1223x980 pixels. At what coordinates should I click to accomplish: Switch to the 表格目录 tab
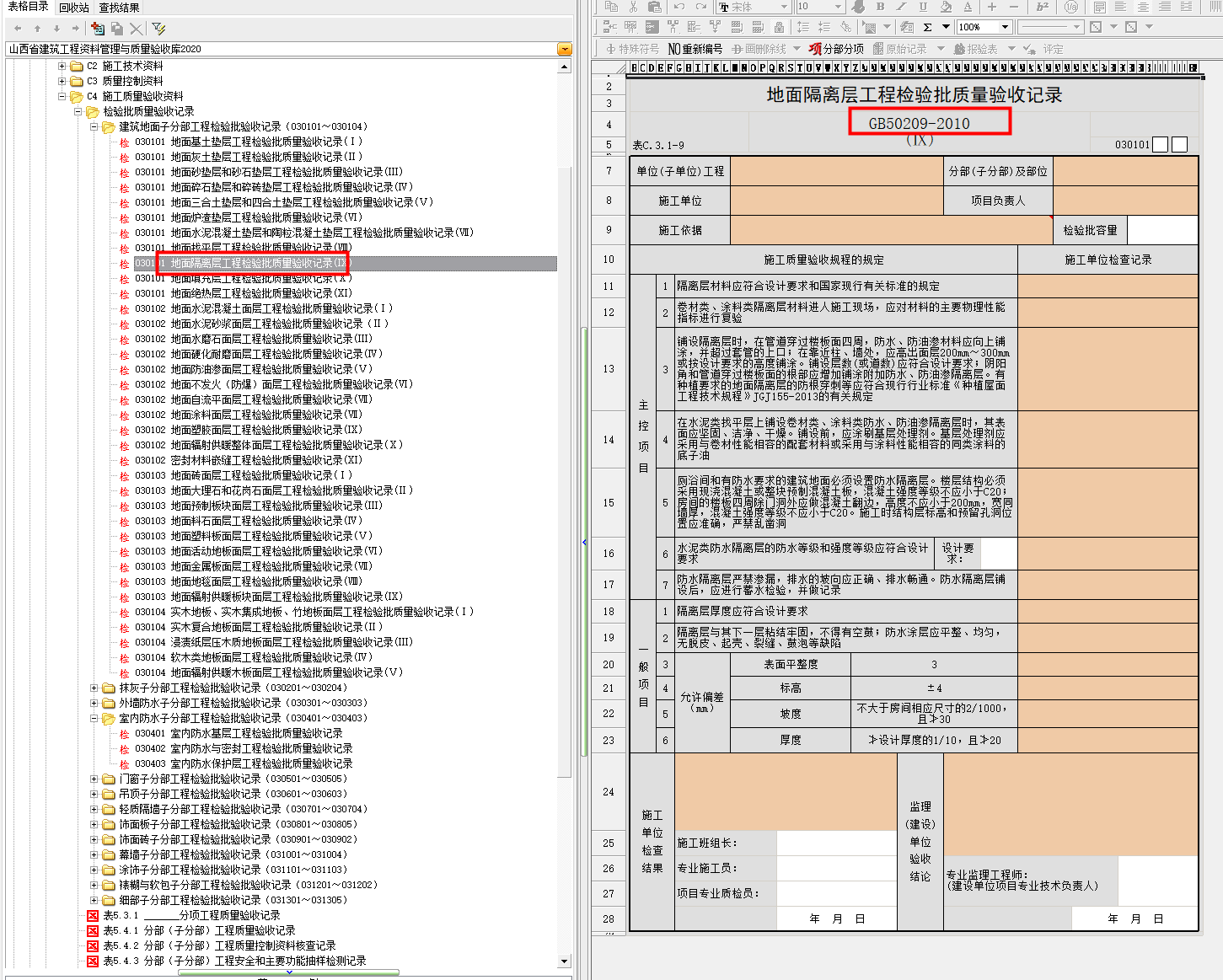click(28, 7)
